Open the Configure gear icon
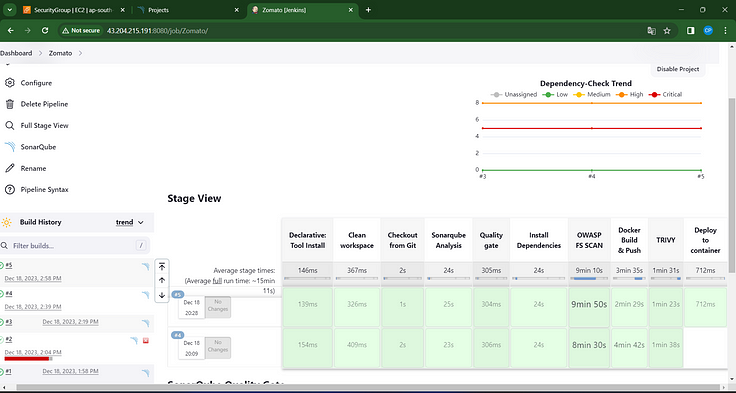Screen dimensions: 736x393 tap(9, 83)
